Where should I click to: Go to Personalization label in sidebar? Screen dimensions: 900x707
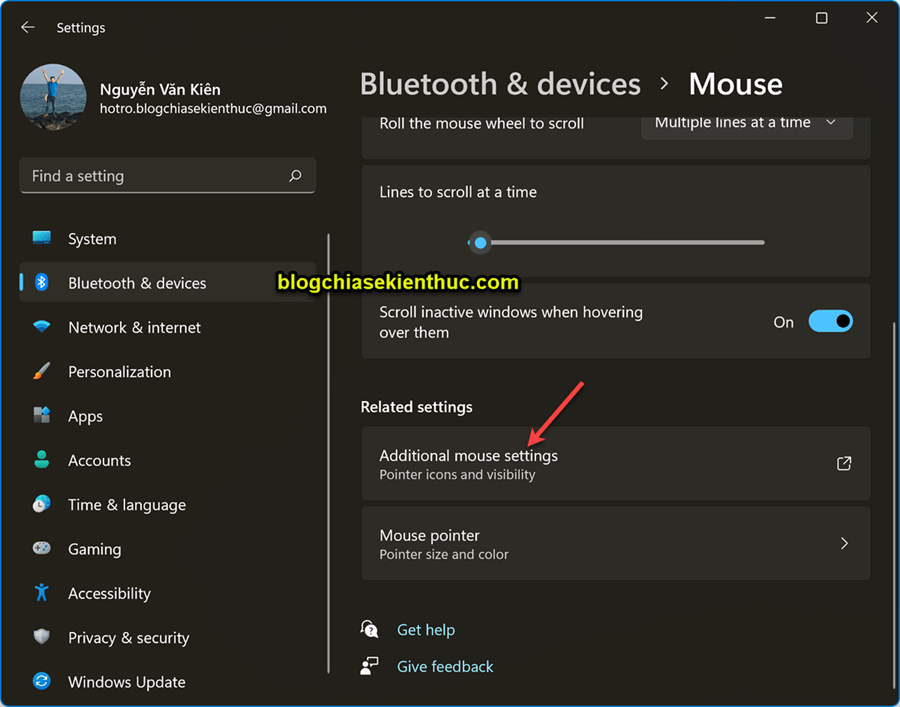[x=119, y=372]
